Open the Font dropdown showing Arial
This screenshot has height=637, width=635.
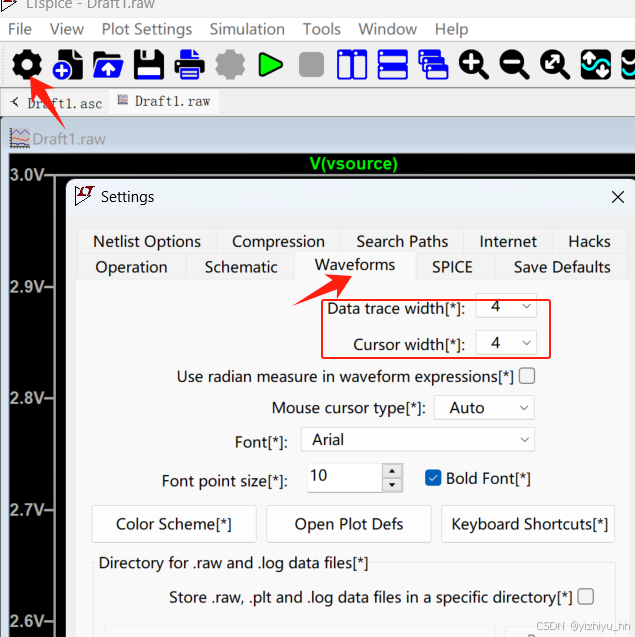click(x=418, y=440)
